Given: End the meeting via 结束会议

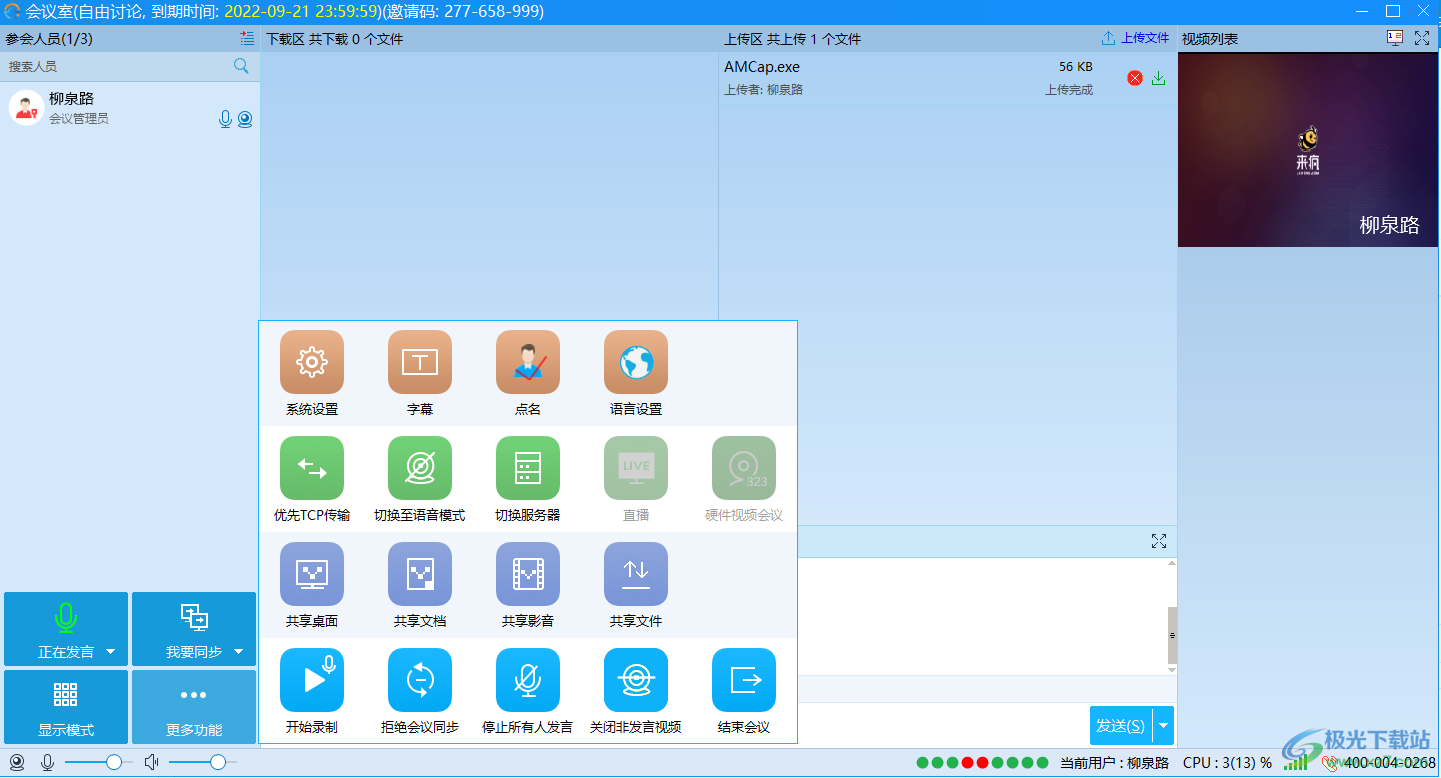Looking at the screenshot, I should (744, 680).
